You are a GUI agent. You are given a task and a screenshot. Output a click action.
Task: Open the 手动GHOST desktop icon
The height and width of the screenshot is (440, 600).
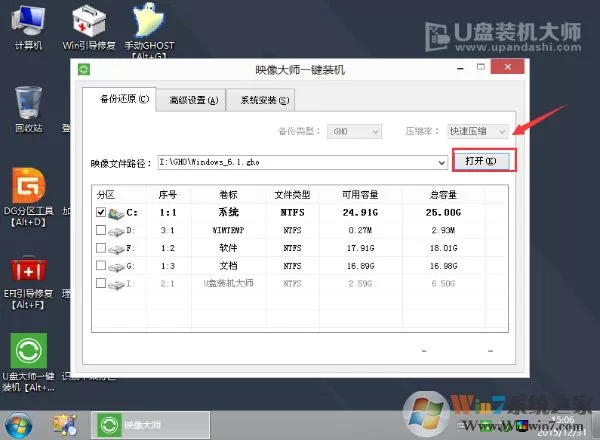coord(149,30)
